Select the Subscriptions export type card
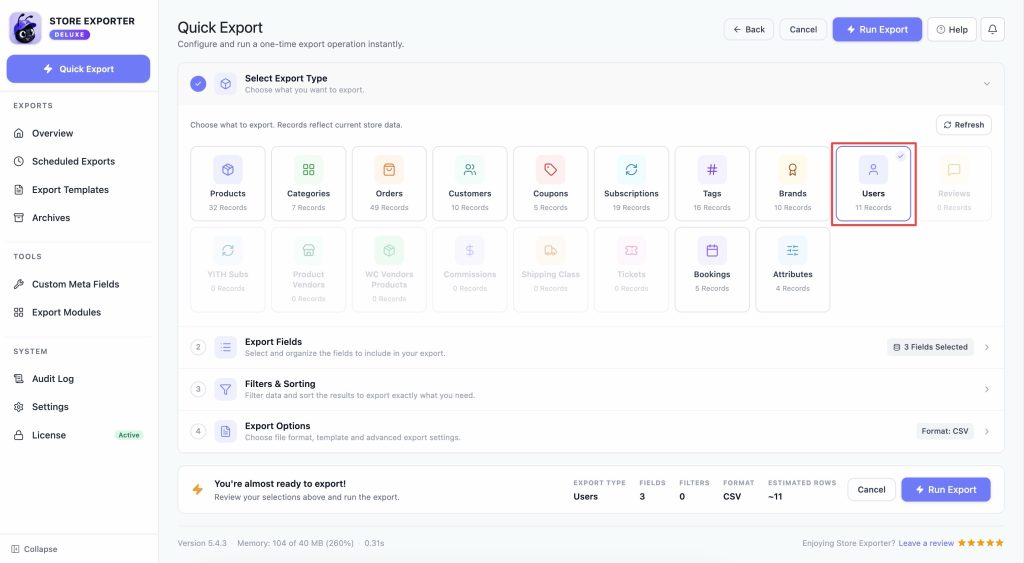The image size is (1024, 563). tap(631, 184)
